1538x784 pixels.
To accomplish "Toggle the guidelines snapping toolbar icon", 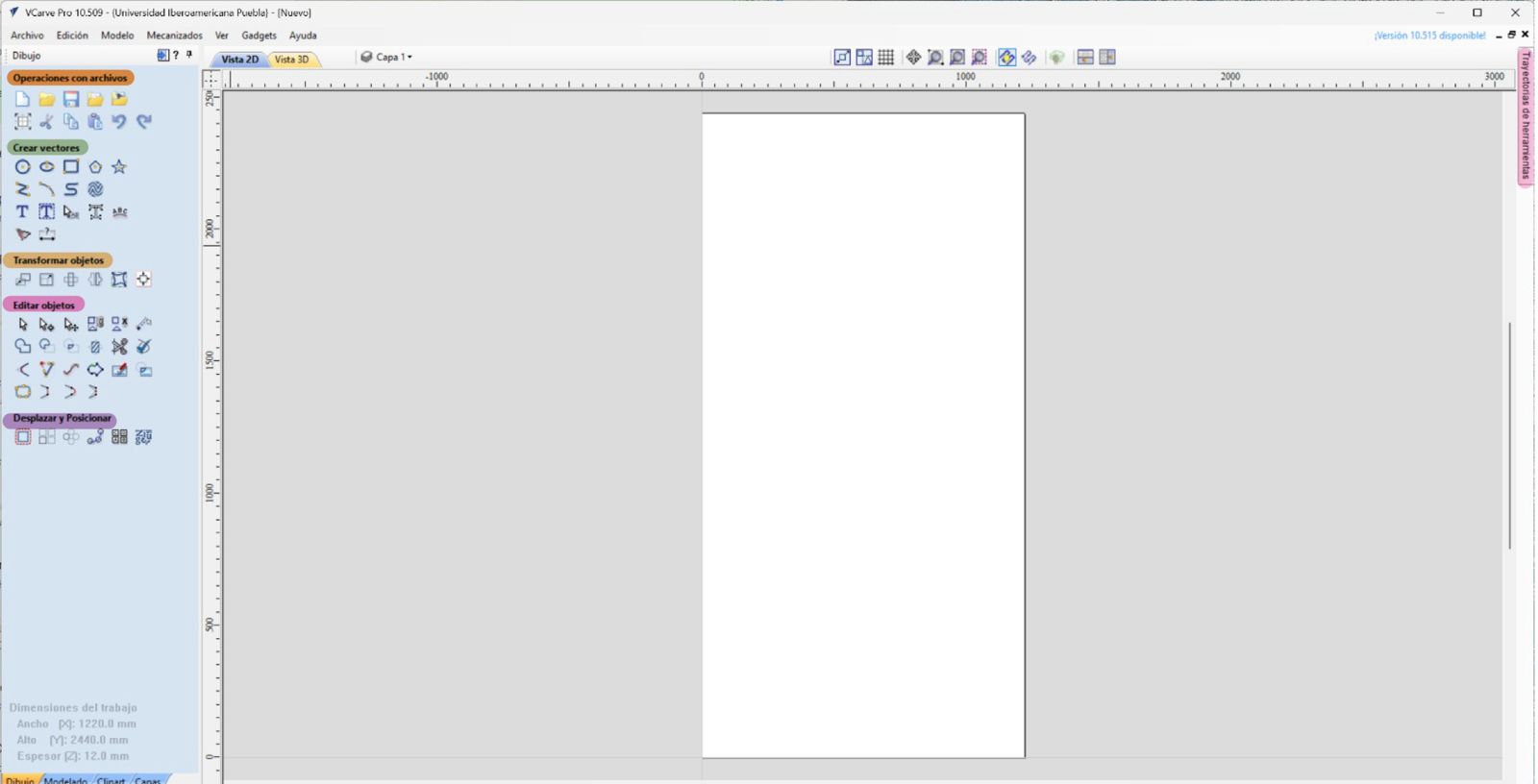I will pos(864,58).
